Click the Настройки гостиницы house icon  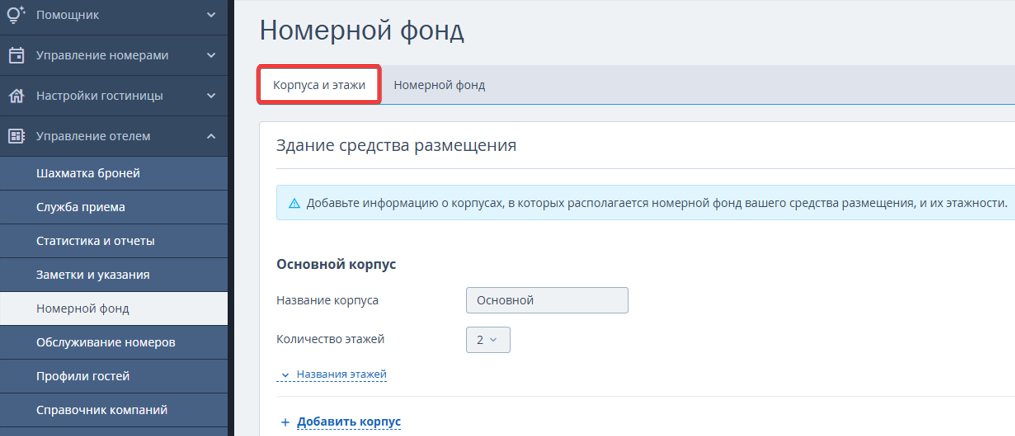16,96
